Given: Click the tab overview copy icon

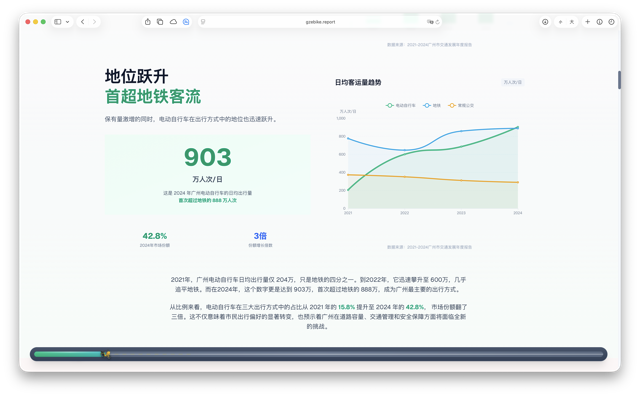Looking at the screenshot, I should coord(160,22).
